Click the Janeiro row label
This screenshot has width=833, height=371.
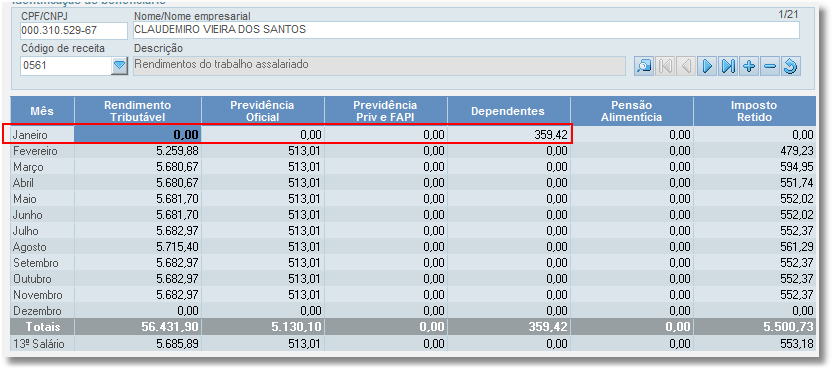point(42,135)
